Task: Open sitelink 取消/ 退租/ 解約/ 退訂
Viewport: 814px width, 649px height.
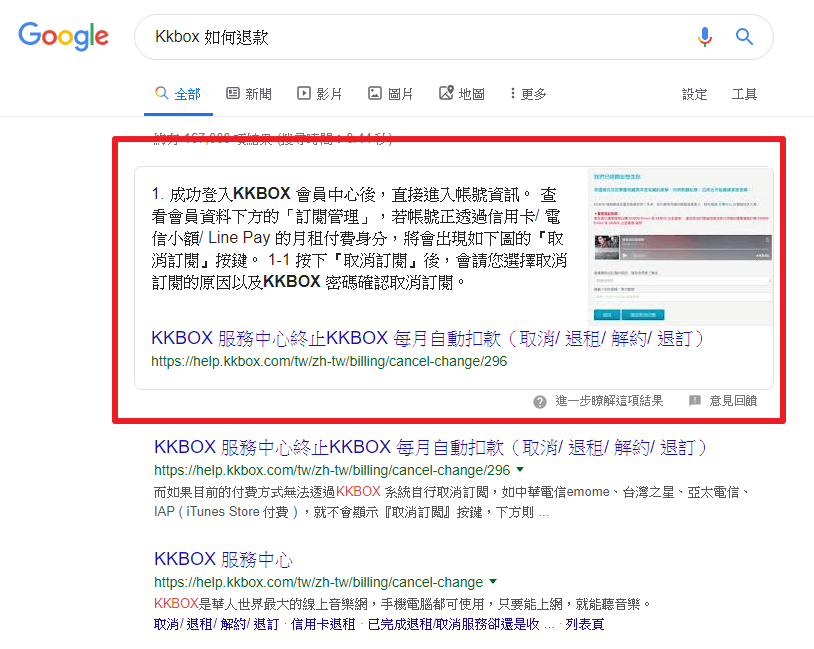Action: coord(216,624)
